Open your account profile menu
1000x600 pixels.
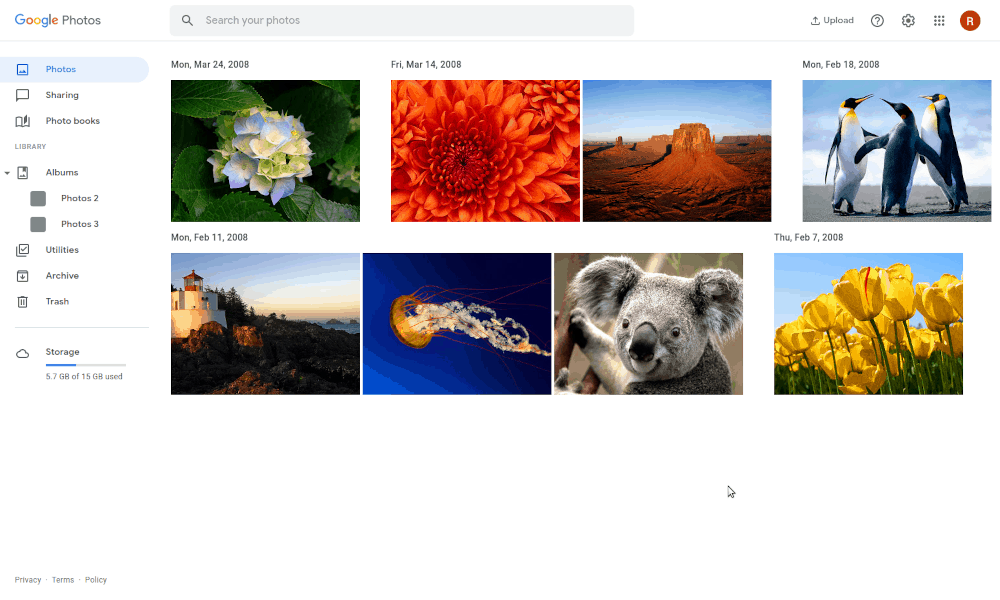click(x=970, y=20)
